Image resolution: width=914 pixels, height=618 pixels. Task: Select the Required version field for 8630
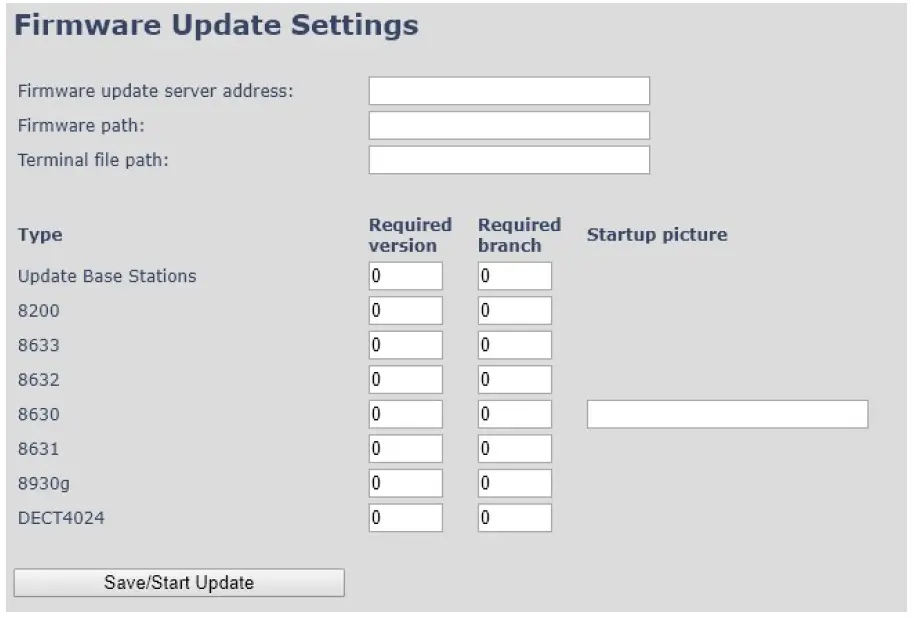405,413
